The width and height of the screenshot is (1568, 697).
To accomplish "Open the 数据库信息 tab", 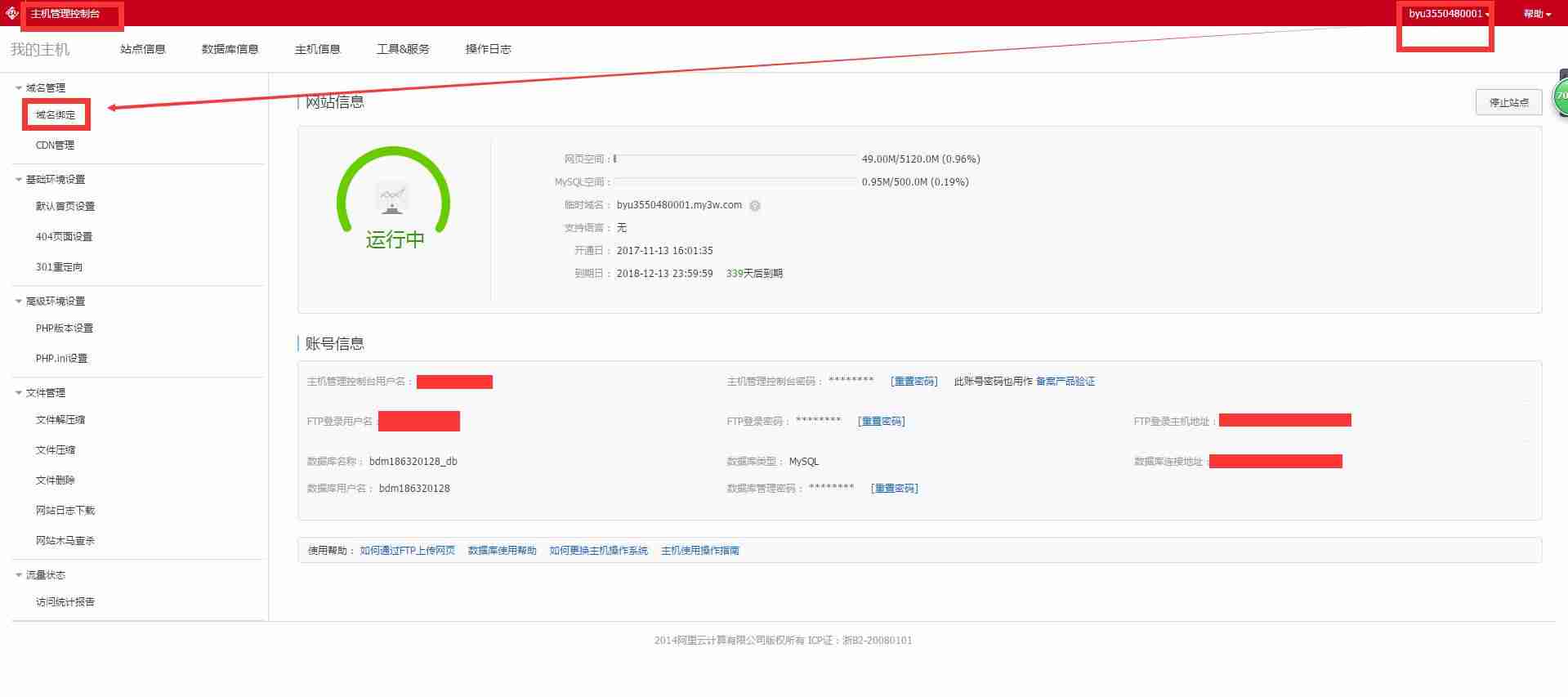I will (x=230, y=49).
